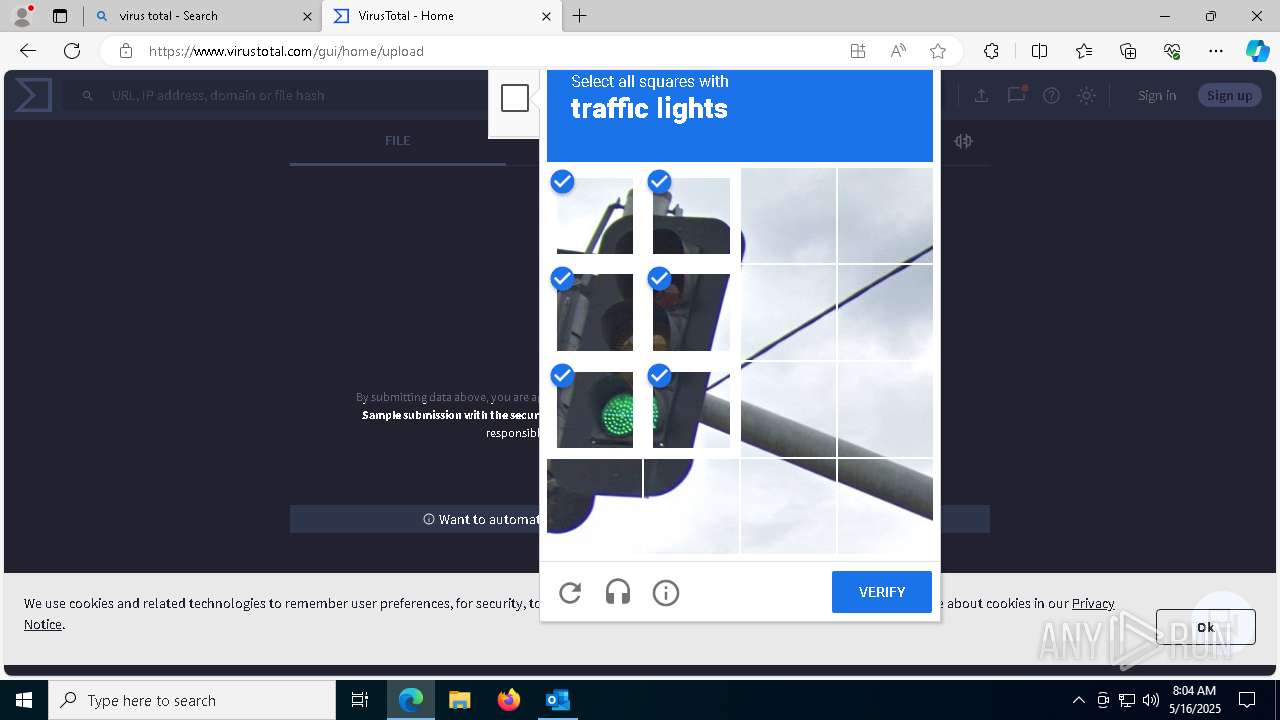The height and width of the screenshot is (720, 1280).
Task: Open the Extensions puzzle icon
Action: click(991, 51)
